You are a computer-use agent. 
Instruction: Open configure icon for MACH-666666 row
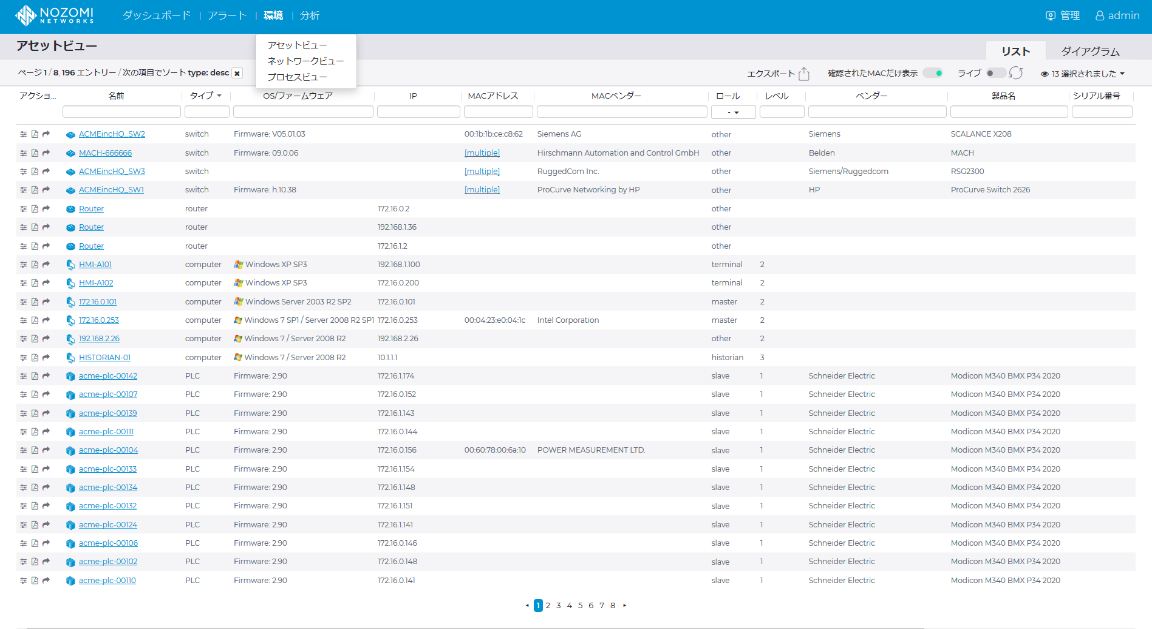coord(24,153)
